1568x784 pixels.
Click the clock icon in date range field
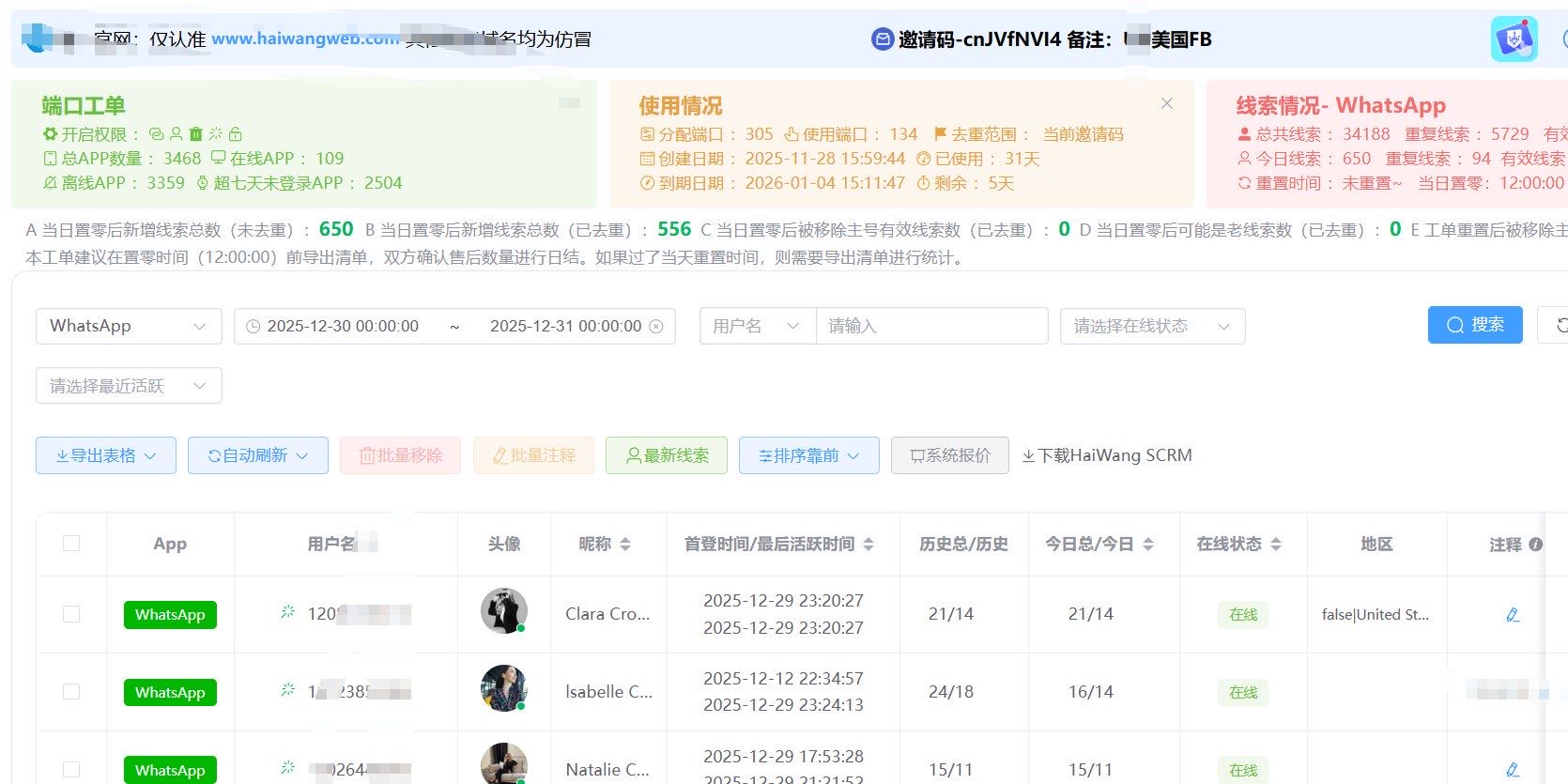[x=253, y=327]
